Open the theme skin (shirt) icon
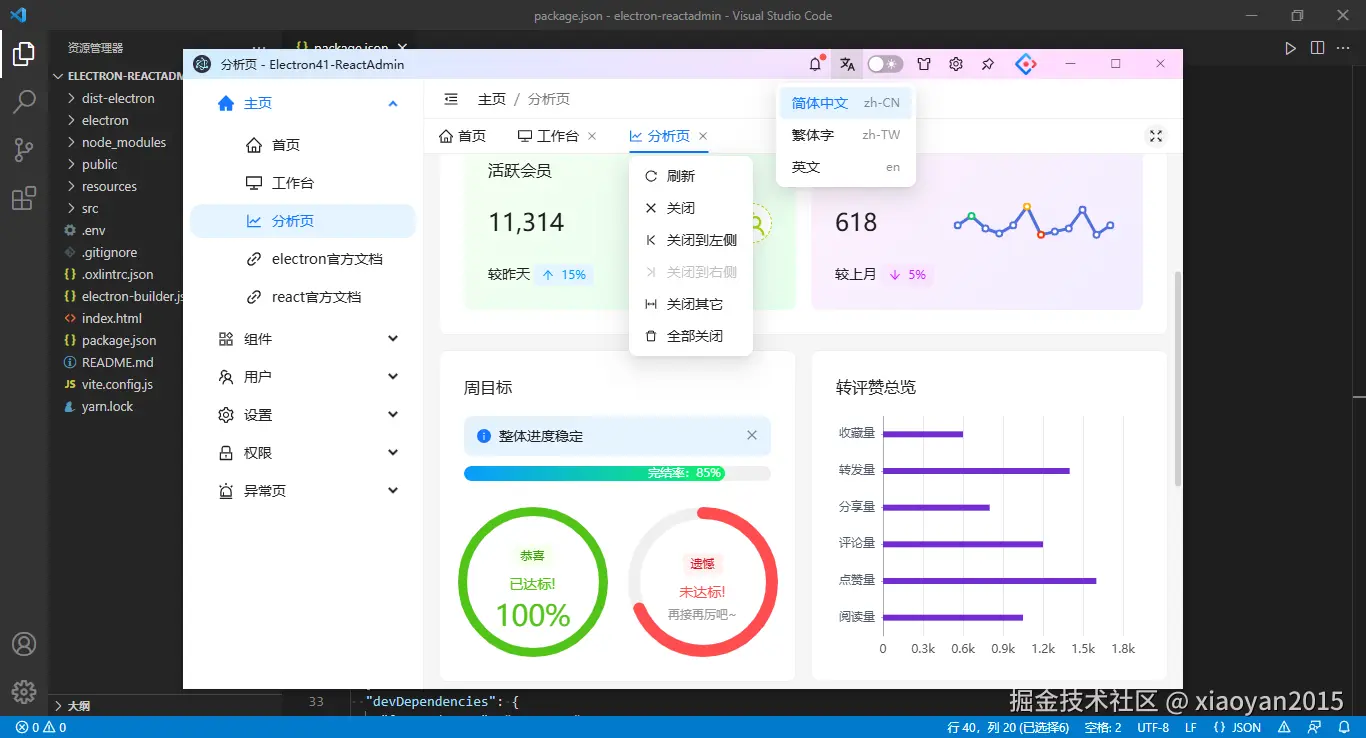 point(924,64)
